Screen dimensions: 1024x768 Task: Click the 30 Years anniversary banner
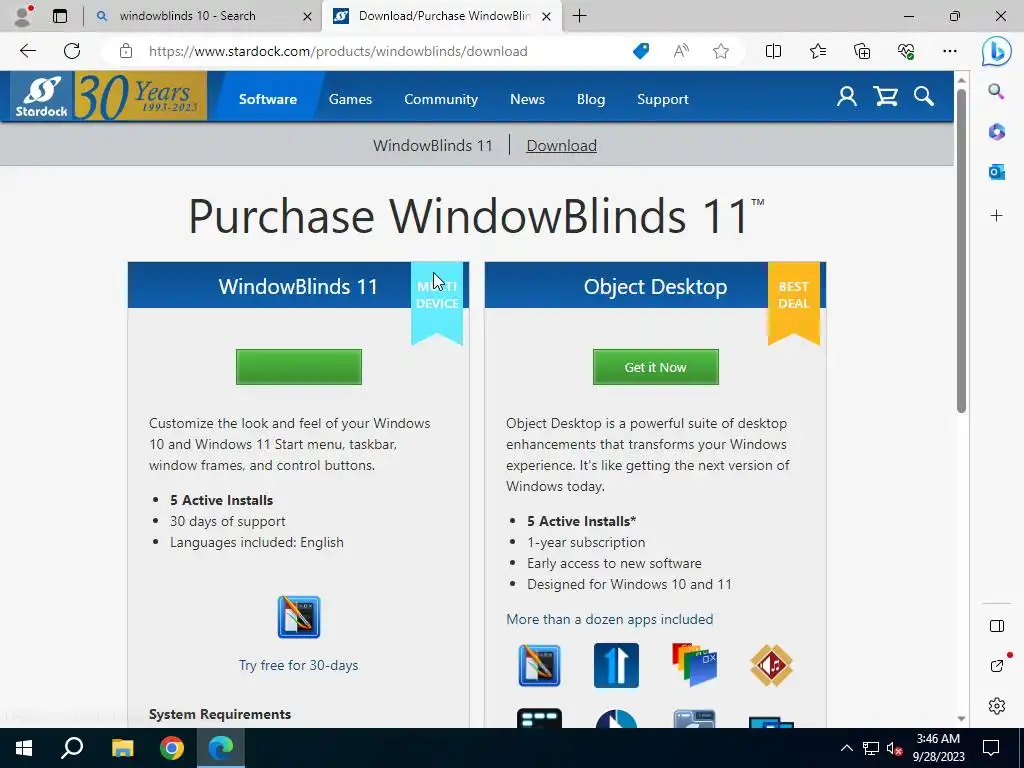tap(140, 97)
